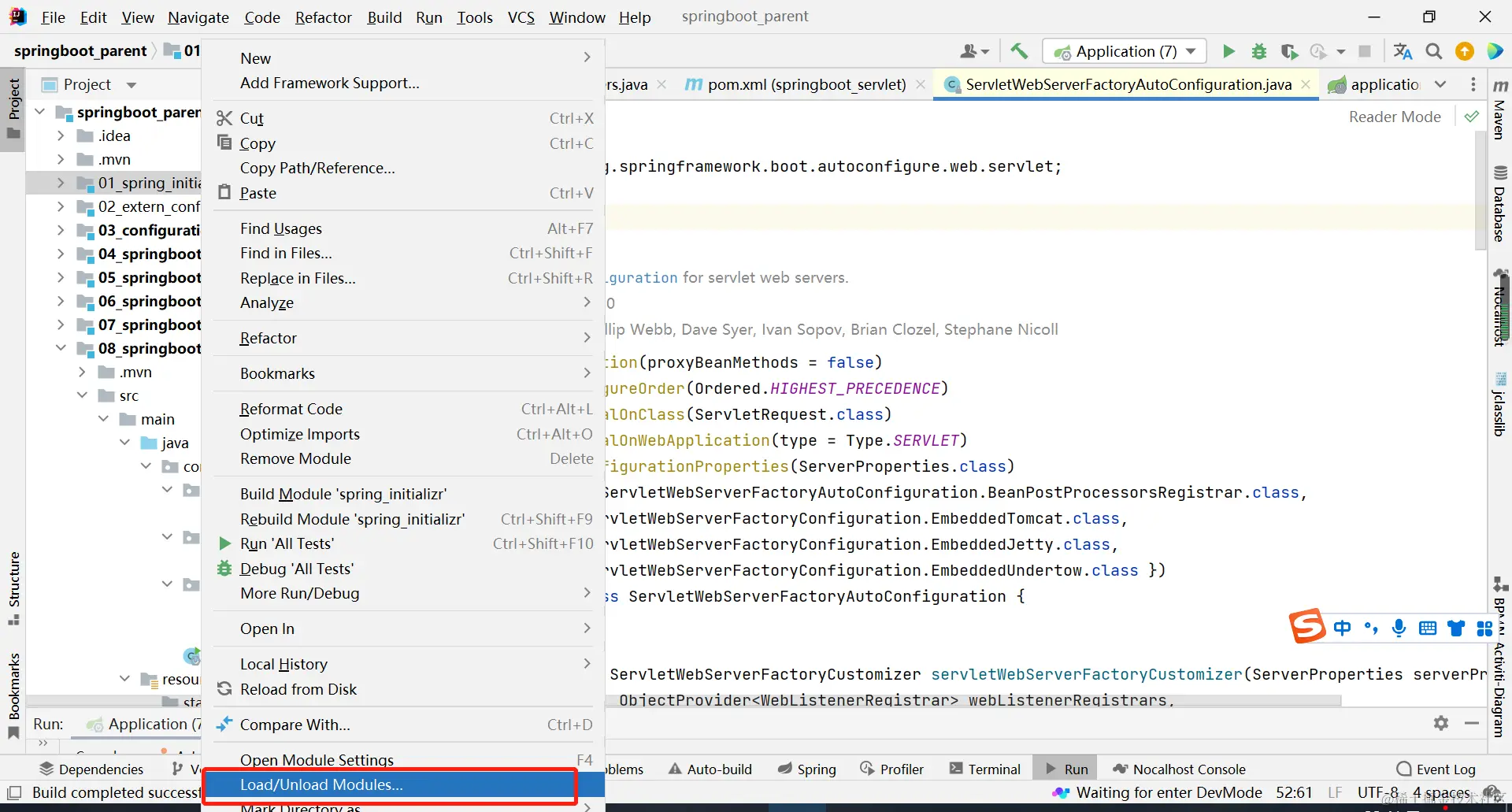Open the Structure tool window
This screenshot has width=1512, height=812.
click(13, 588)
